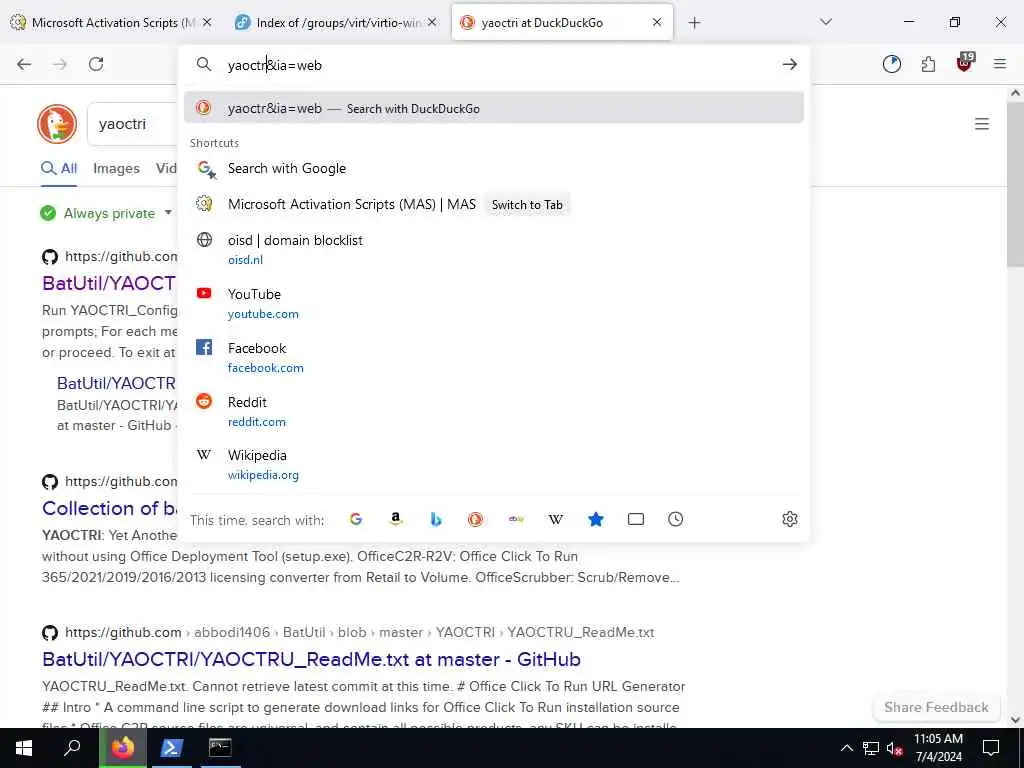Open the Firefox application hamburger menu

click(1000, 64)
